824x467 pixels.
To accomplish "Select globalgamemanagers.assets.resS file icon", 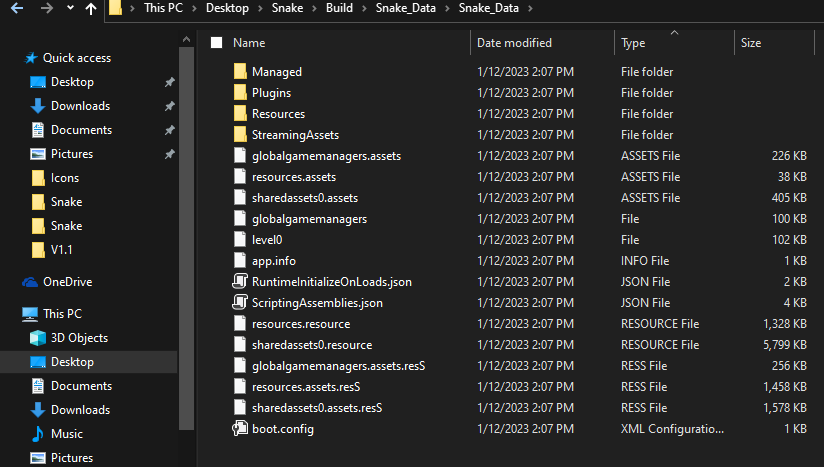I will point(240,366).
